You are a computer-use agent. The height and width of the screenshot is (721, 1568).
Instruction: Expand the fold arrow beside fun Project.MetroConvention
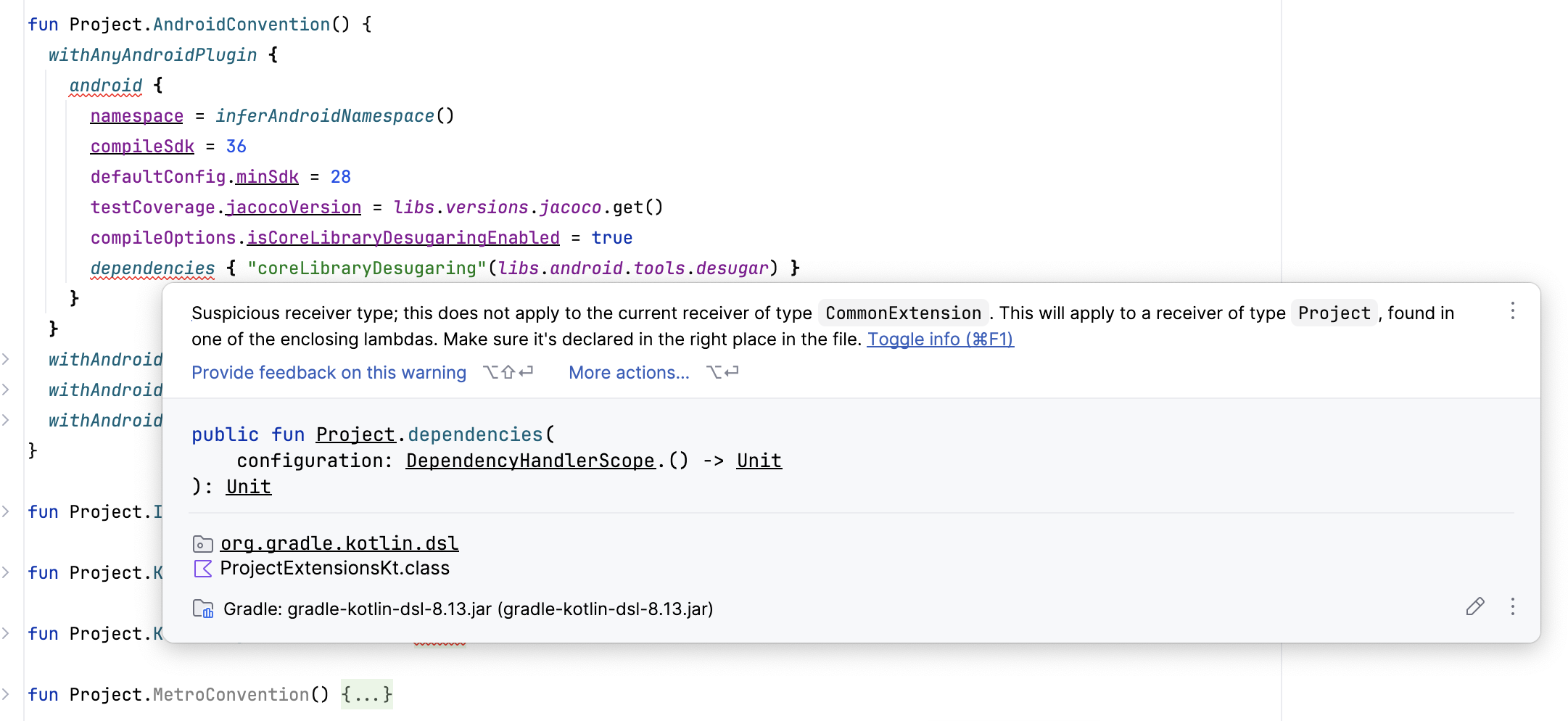click(x=6, y=694)
